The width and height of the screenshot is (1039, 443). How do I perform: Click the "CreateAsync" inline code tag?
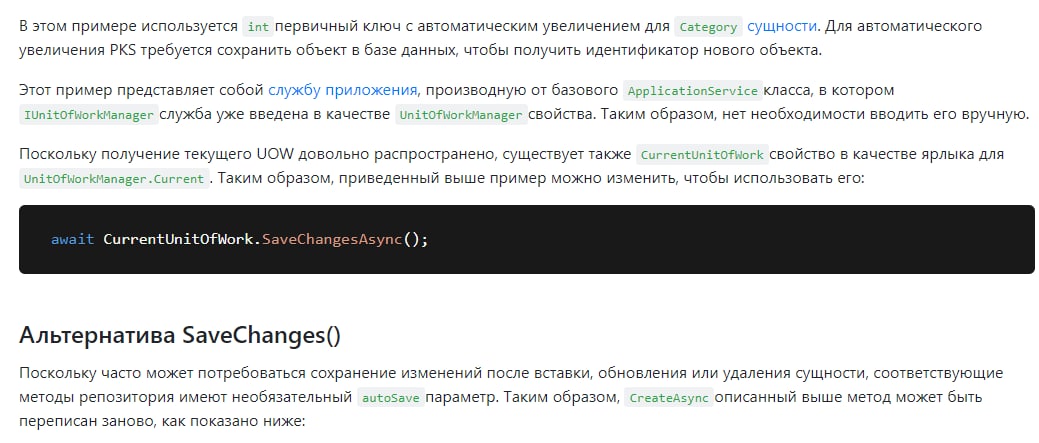[669, 398]
